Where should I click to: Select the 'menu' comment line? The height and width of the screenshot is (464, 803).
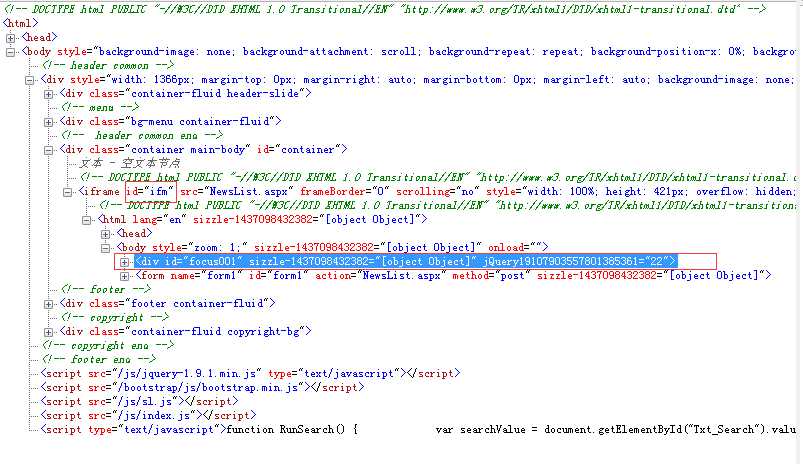[100, 108]
